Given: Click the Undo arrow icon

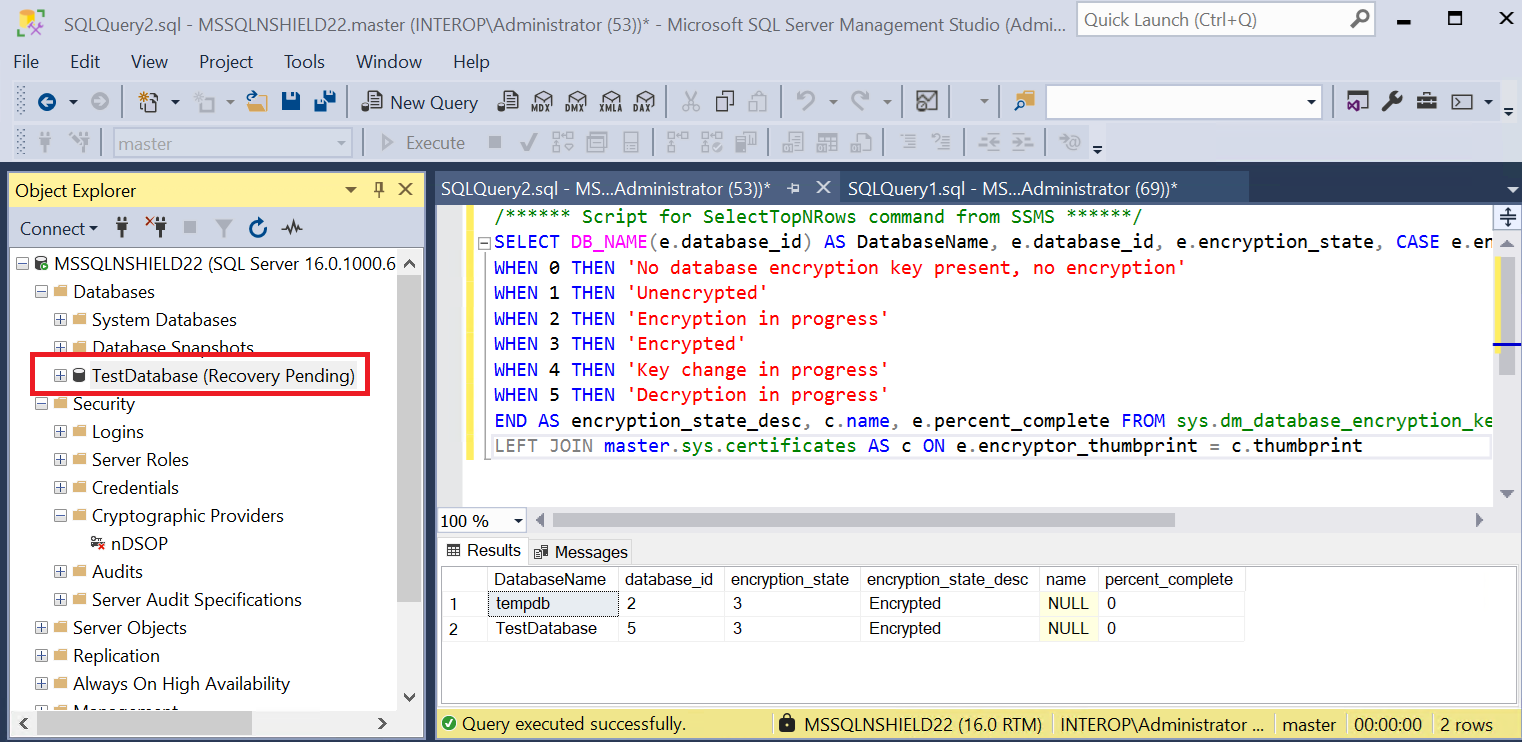Looking at the screenshot, I should coord(805,102).
